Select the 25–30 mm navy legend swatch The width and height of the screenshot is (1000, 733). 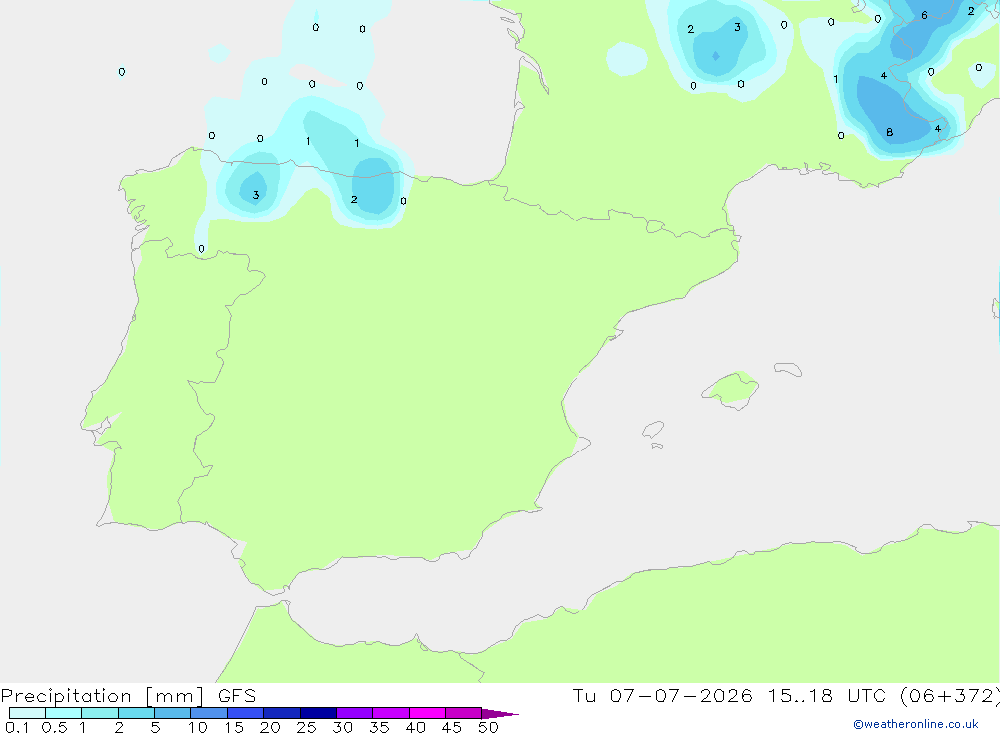[x=318, y=713]
